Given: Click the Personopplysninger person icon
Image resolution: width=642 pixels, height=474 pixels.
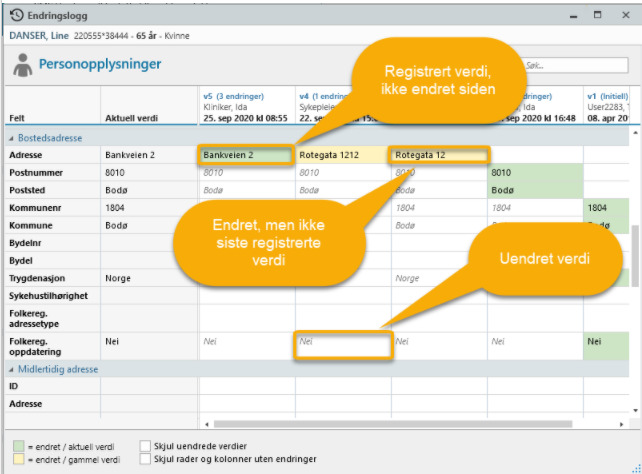Looking at the screenshot, I should click(x=21, y=66).
